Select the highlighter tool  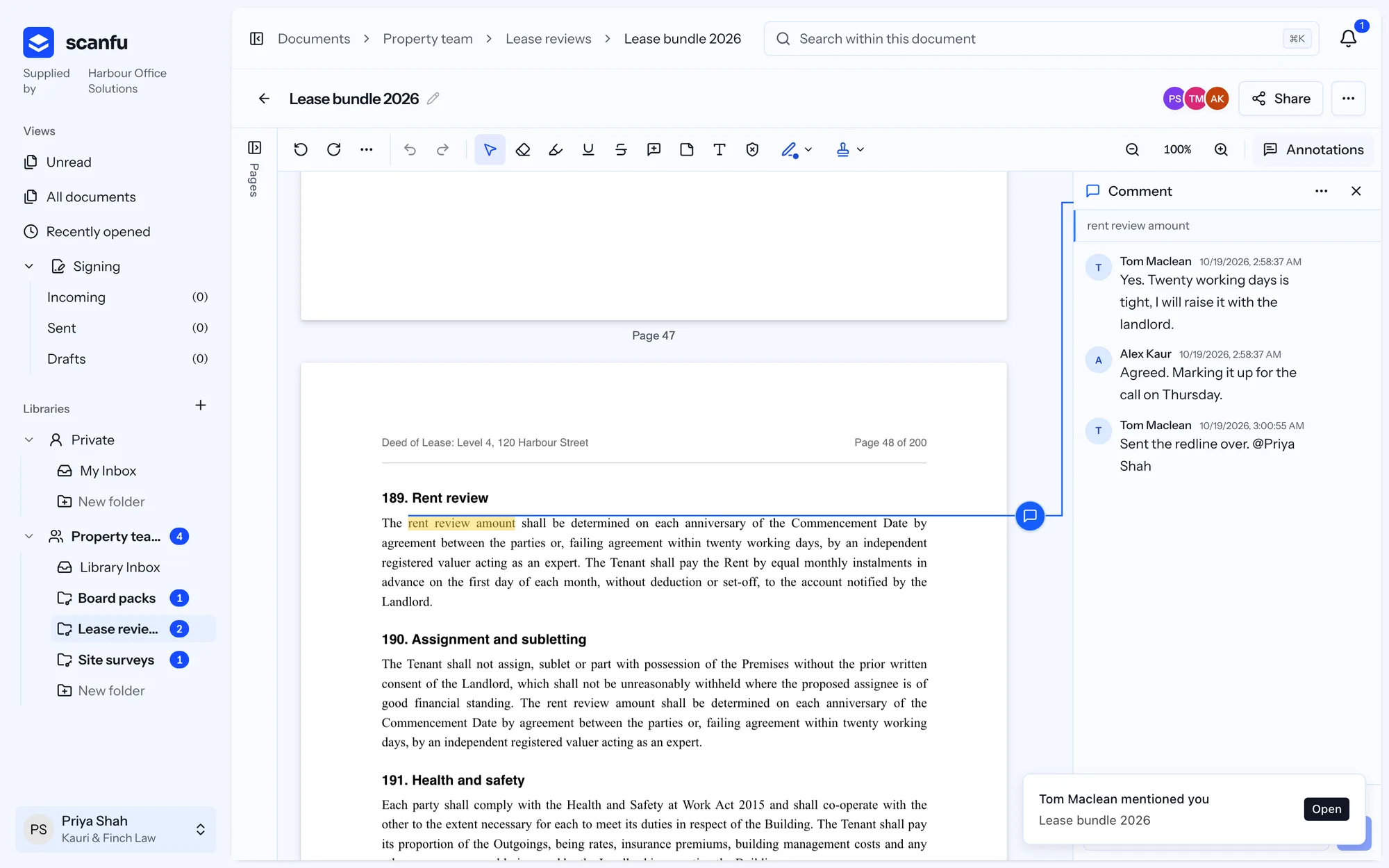(556, 149)
